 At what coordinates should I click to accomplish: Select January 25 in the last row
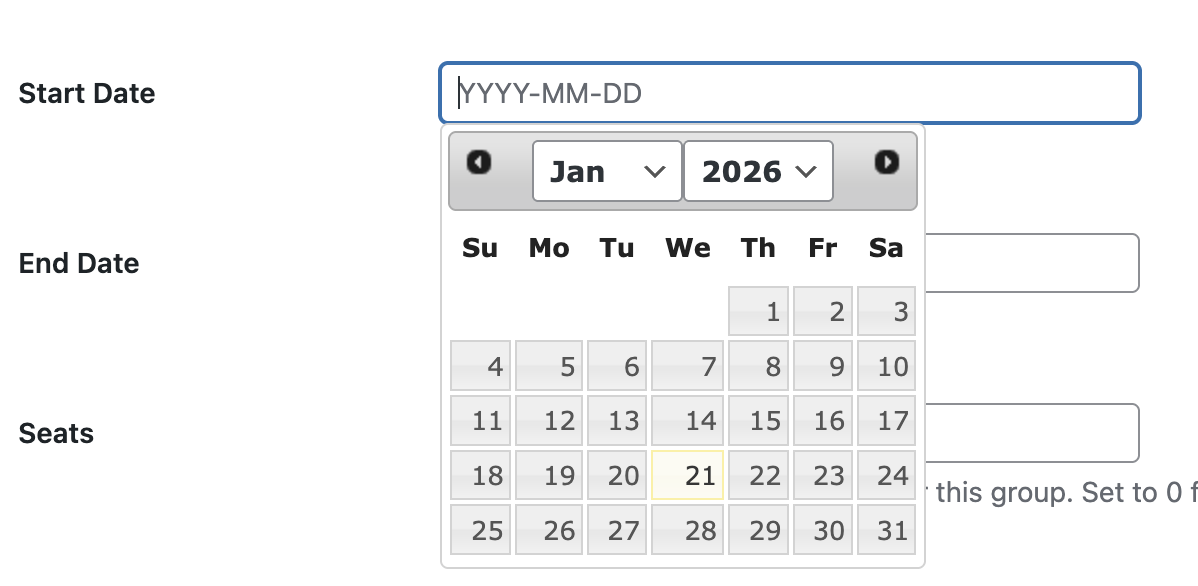pyautogui.click(x=480, y=530)
